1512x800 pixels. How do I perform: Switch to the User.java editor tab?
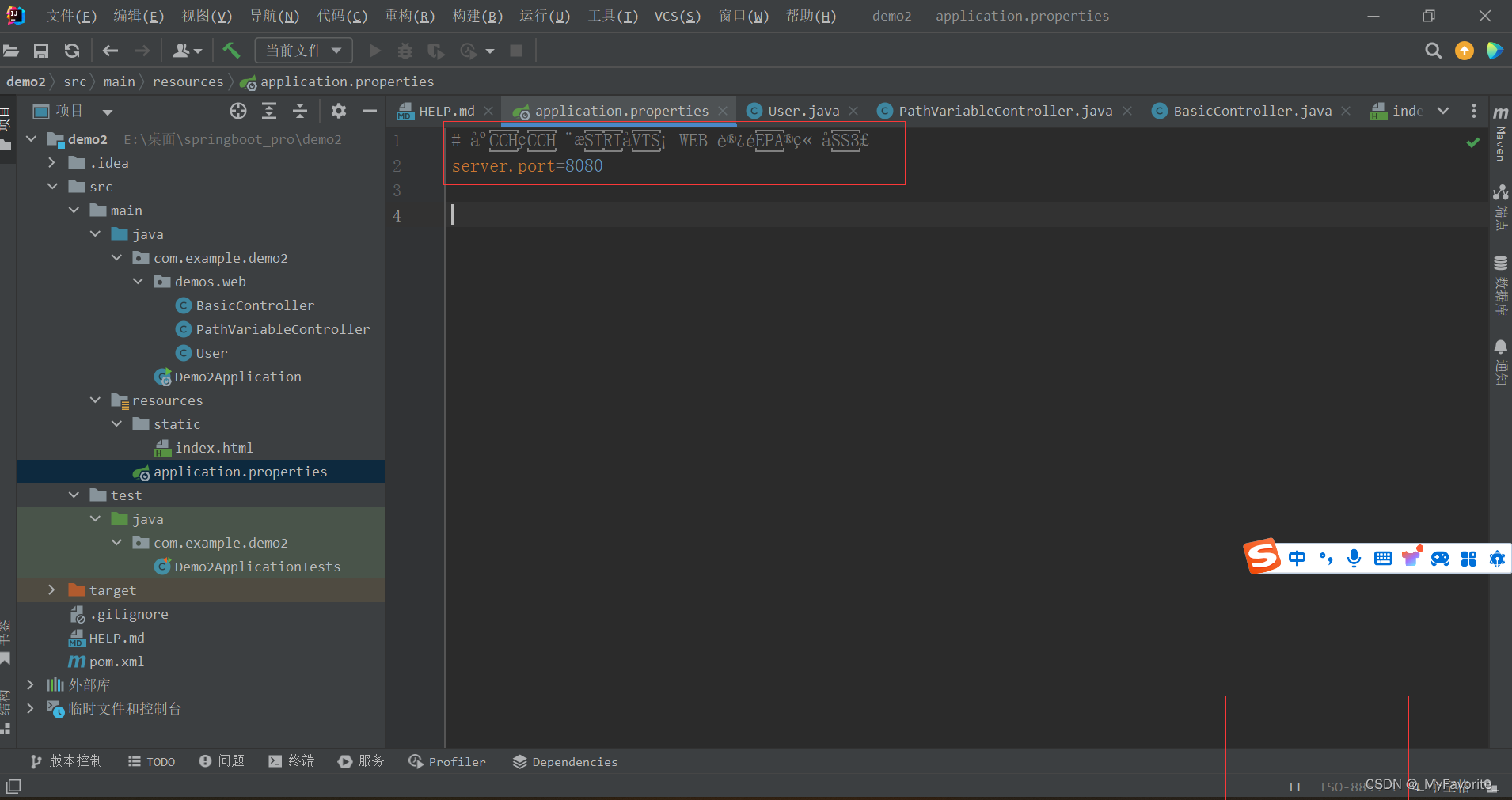pos(803,111)
